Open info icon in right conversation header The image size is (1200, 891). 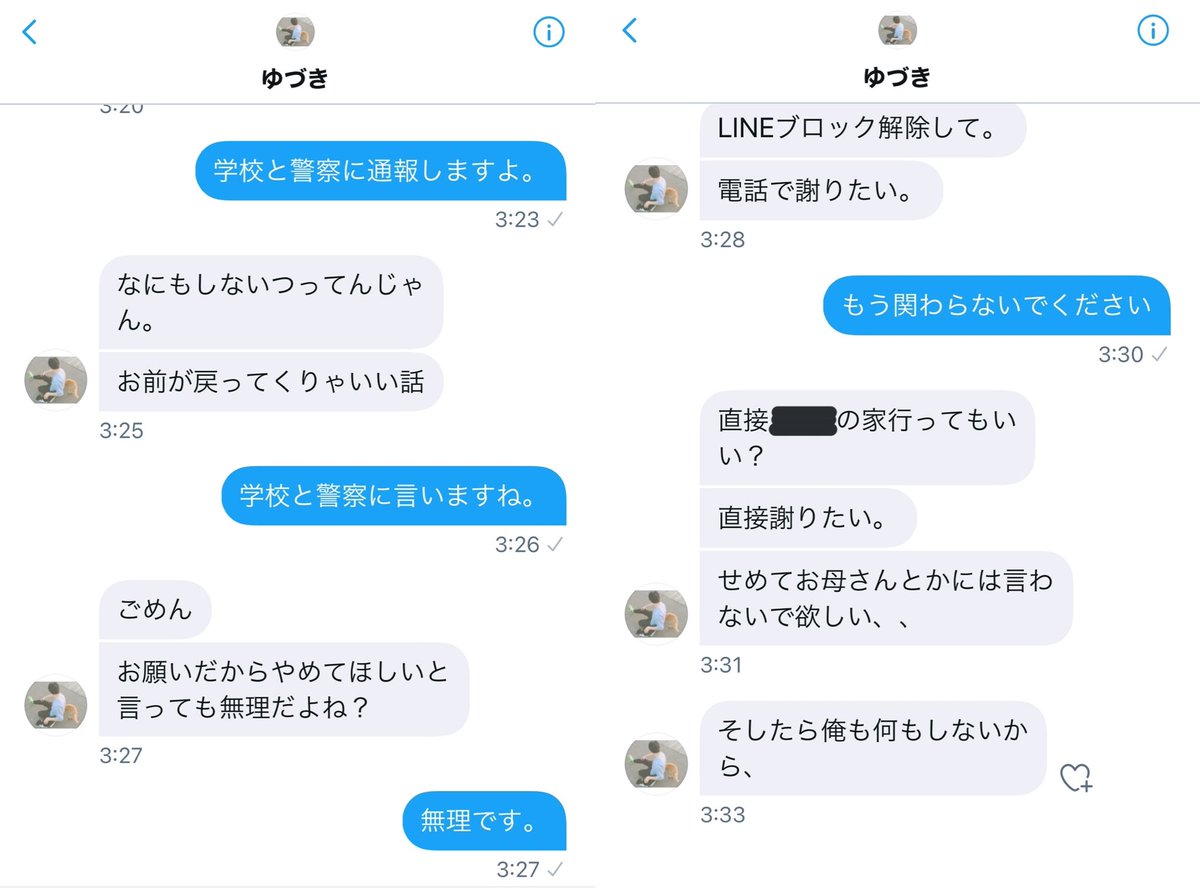click(1153, 31)
